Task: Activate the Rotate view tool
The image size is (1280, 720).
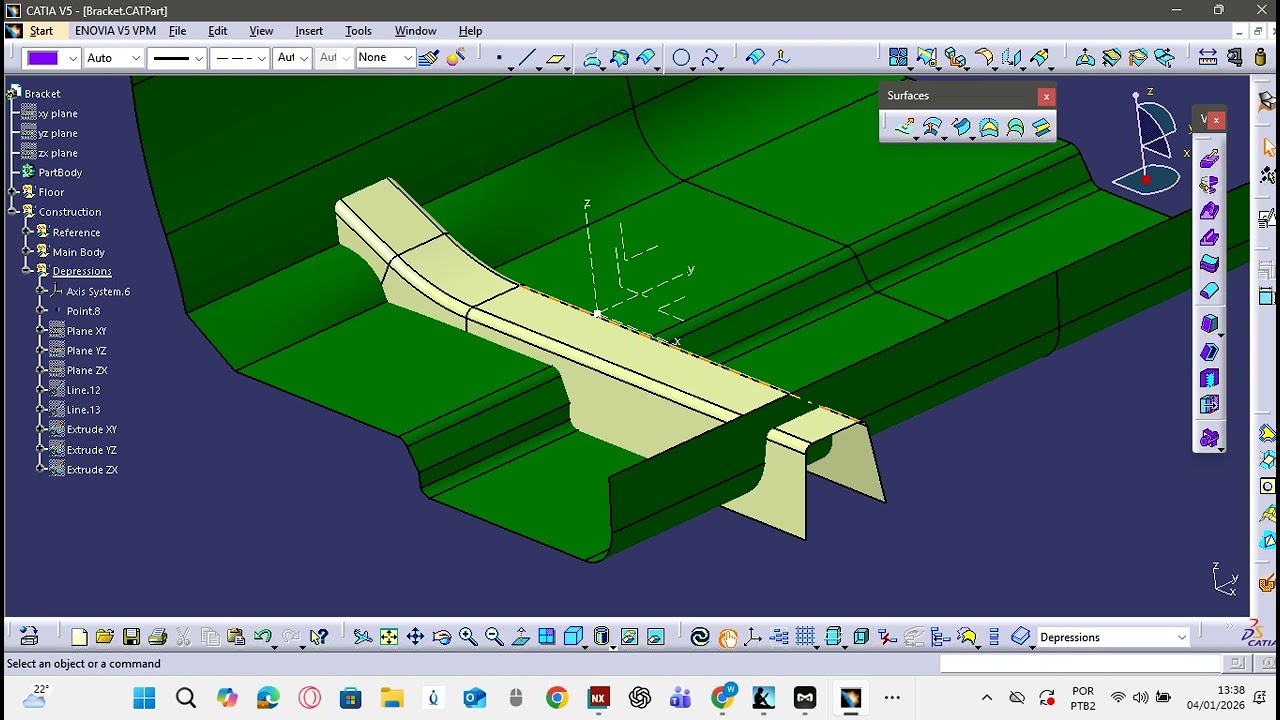Action: coord(441,637)
